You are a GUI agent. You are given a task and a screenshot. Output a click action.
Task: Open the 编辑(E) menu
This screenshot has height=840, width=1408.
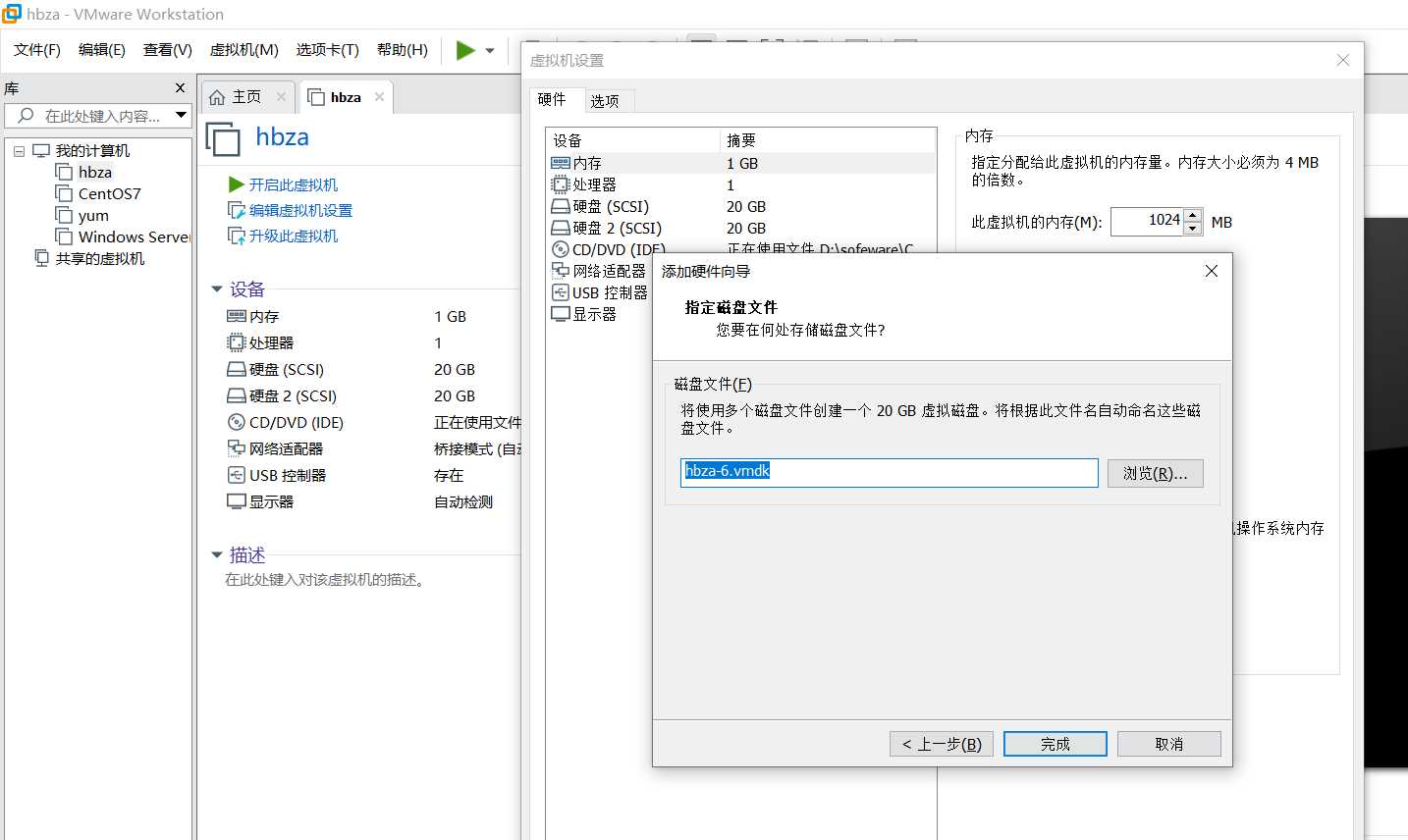pos(102,49)
